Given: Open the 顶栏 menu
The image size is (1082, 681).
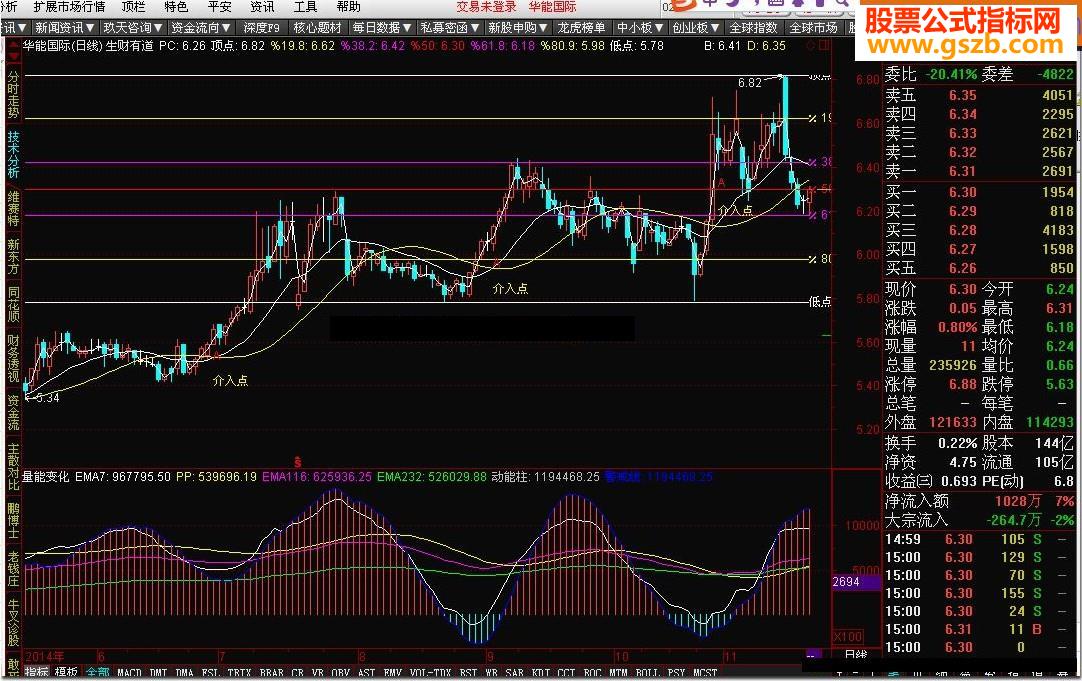Looking at the screenshot, I should click(x=133, y=7).
